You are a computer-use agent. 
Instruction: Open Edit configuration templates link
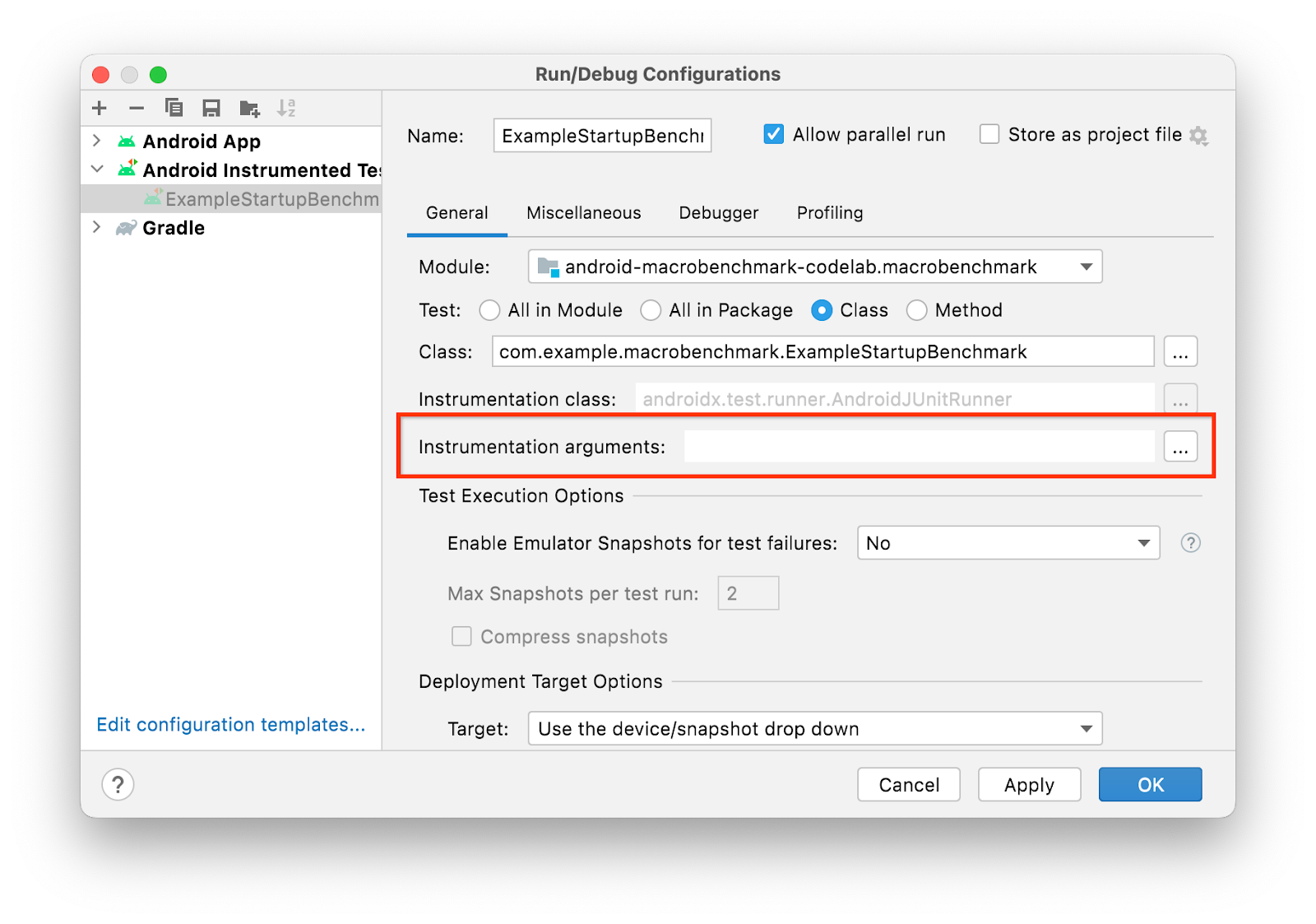[230, 724]
